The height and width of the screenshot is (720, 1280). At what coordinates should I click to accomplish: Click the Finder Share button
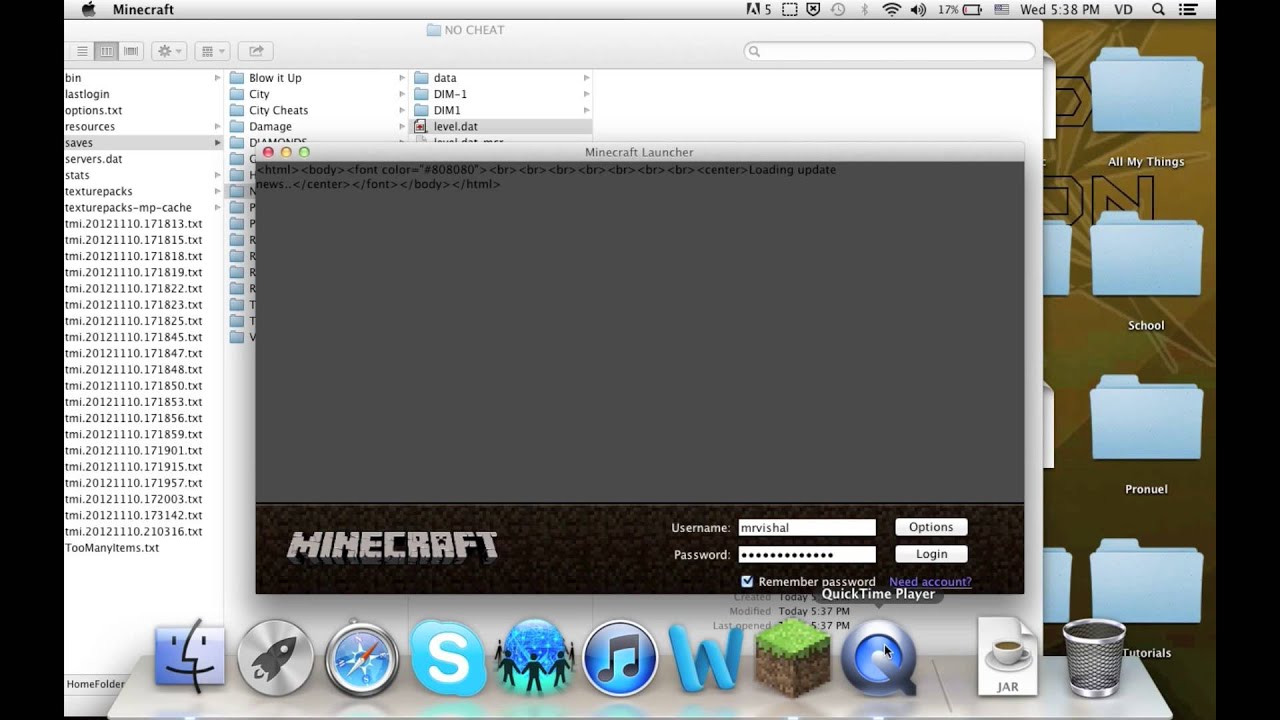[x=256, y=50]
